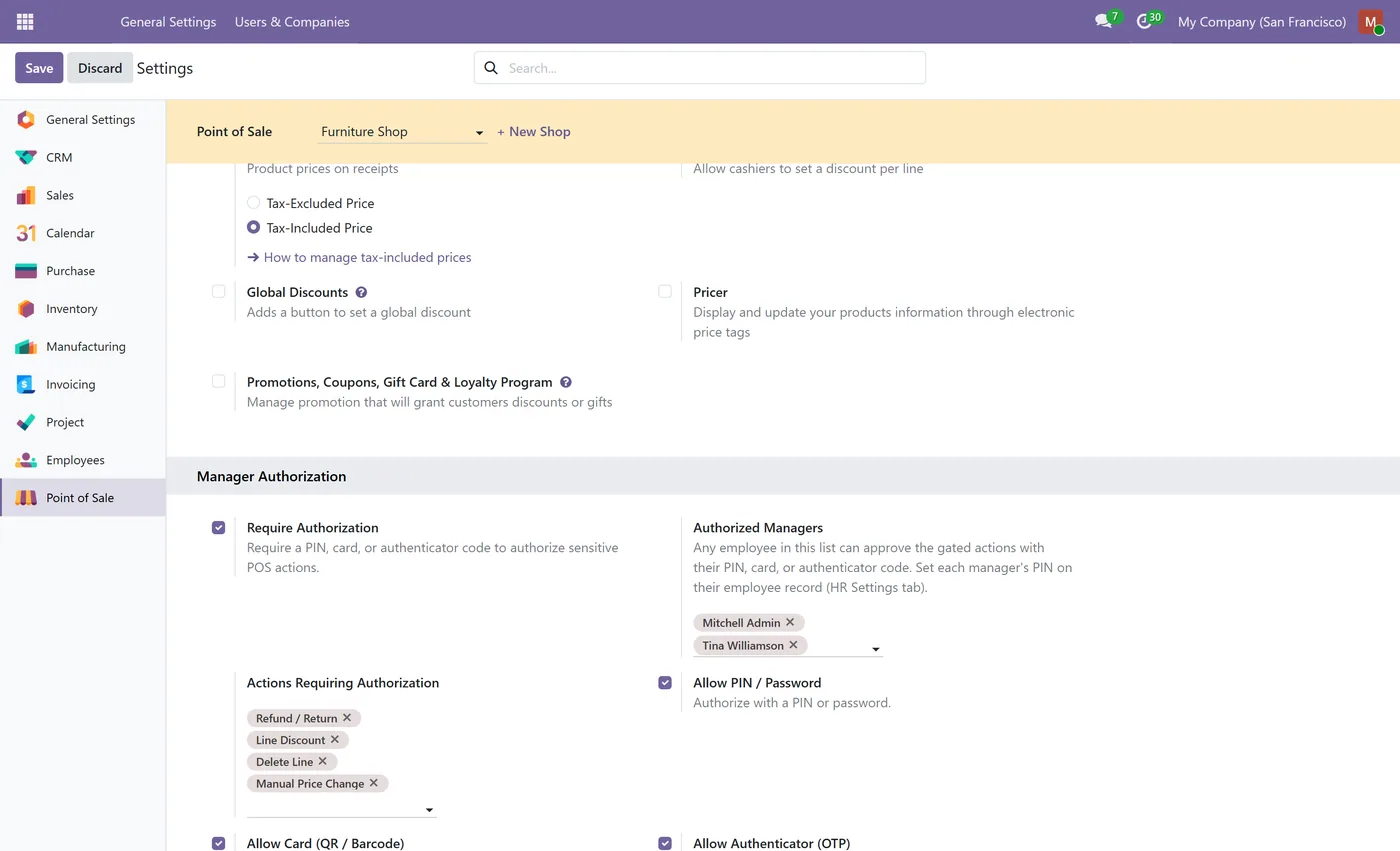Remove the Line Discount action tag
Screen dimensions: 1400x851
[335, 740]
